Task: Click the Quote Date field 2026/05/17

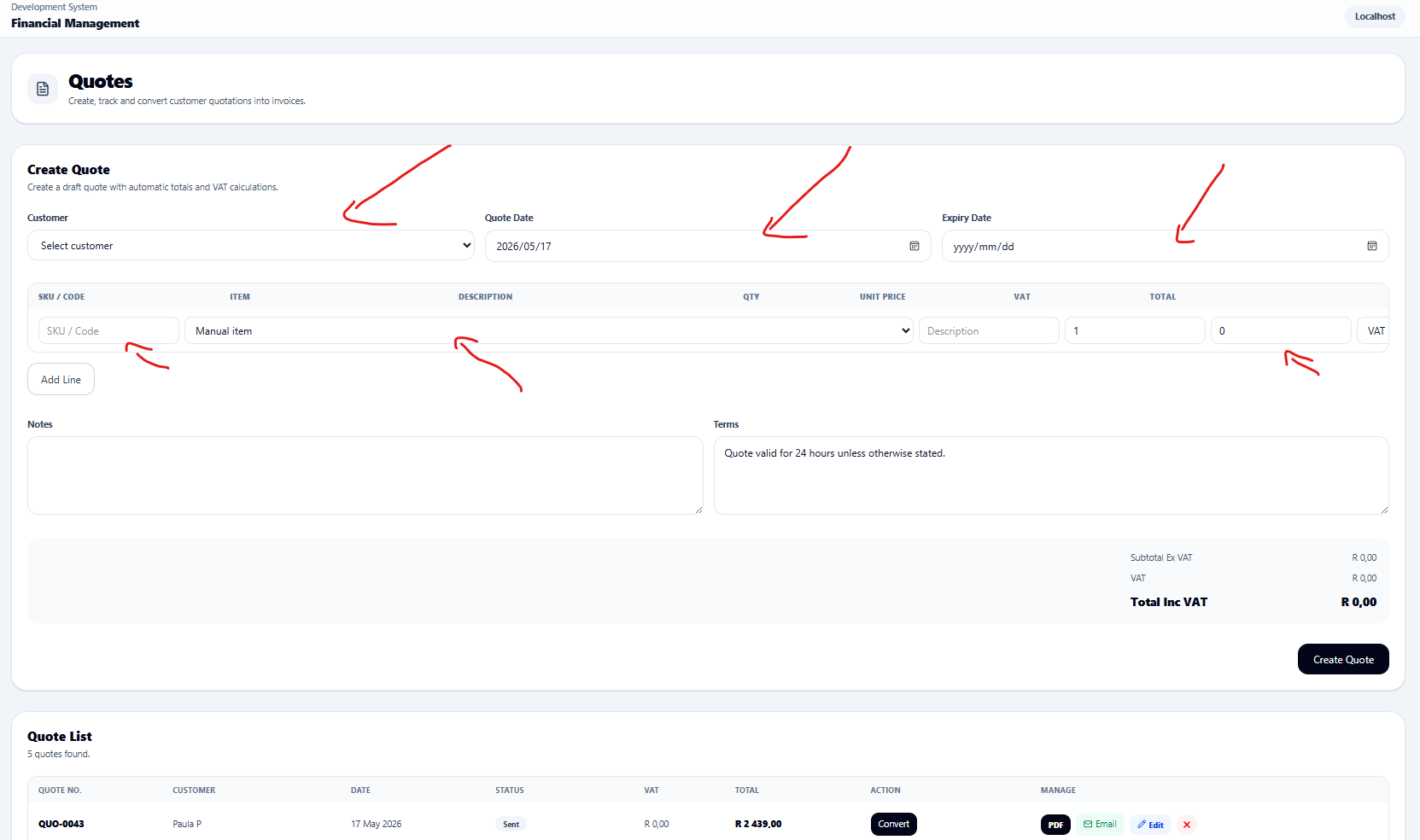Action: (x=708, y=246)
